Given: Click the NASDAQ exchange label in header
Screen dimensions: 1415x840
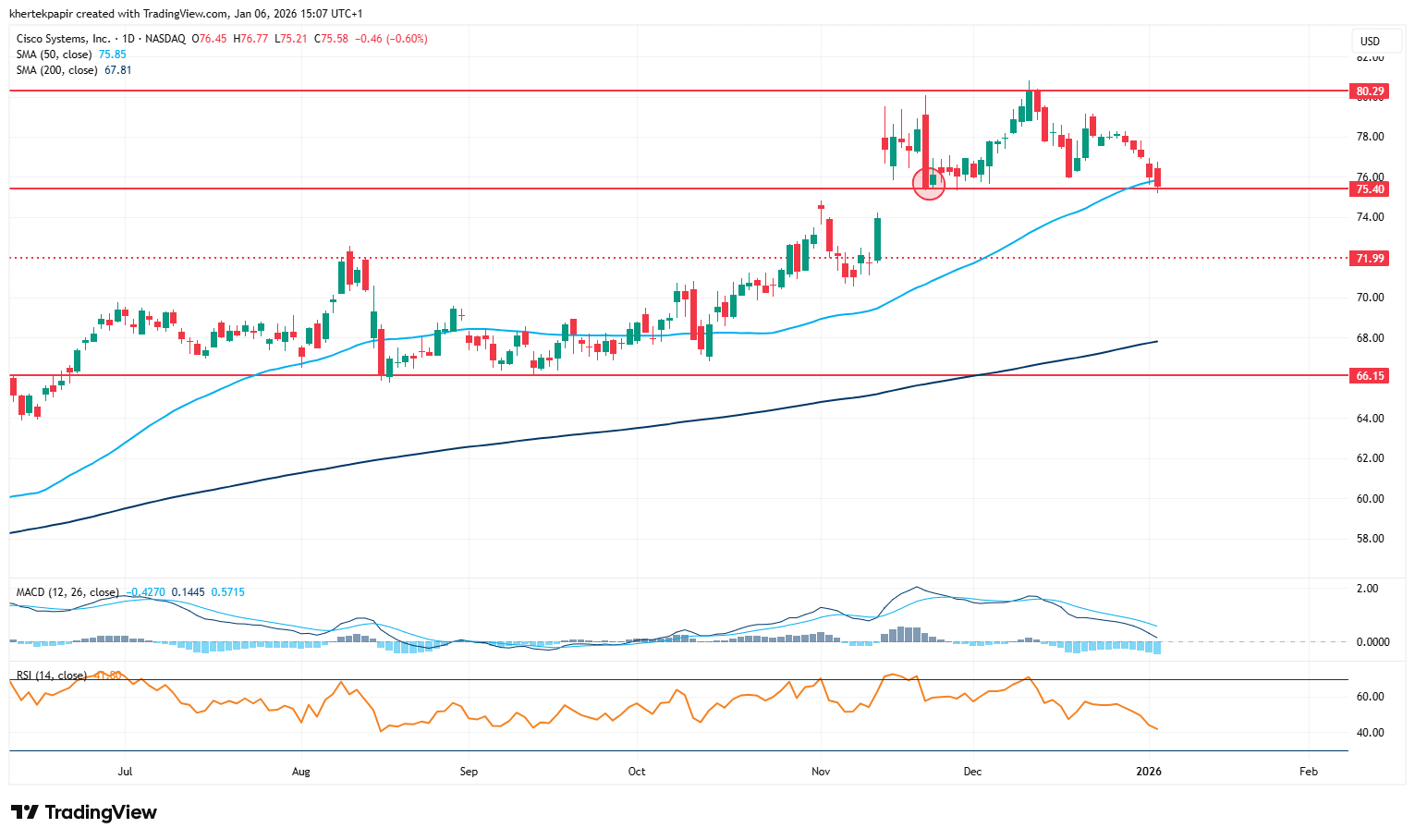Looking at the screenshot, I should [x=165, y=39].
